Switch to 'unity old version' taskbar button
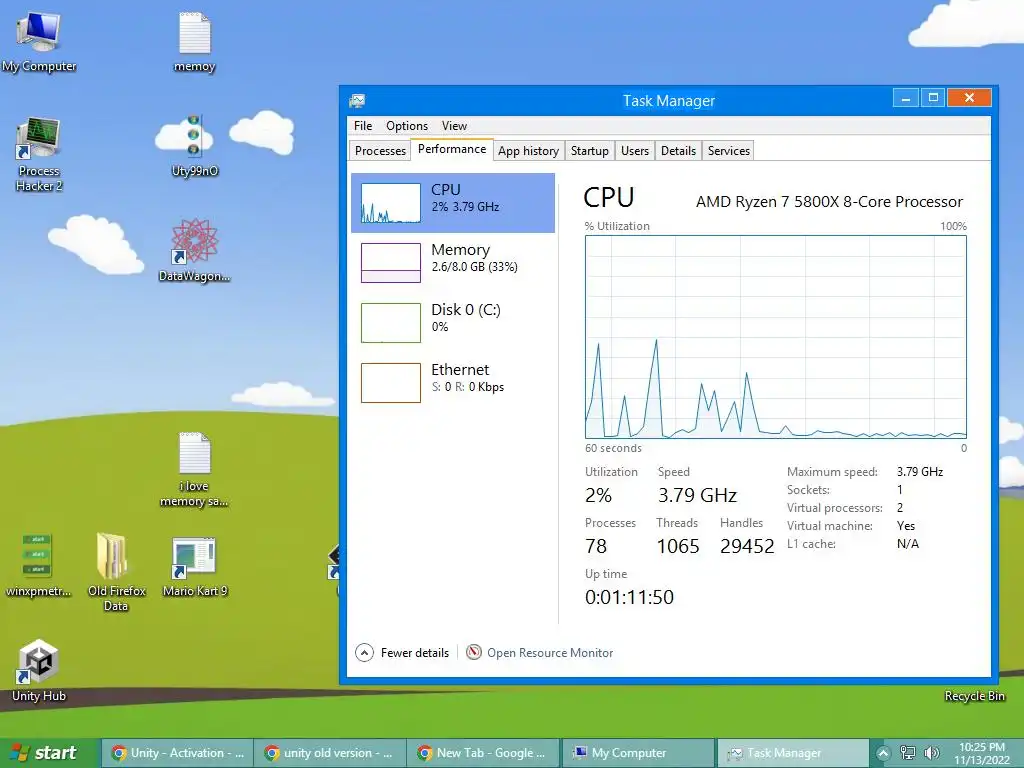1024x768 pixels. [330, 753]
